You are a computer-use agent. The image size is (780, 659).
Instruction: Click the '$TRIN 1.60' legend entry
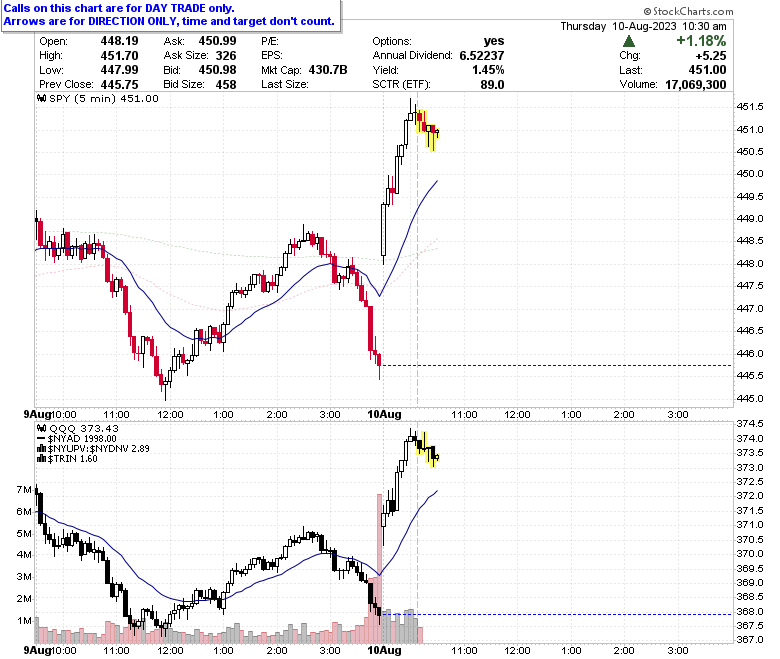click(x=73, y=459)
